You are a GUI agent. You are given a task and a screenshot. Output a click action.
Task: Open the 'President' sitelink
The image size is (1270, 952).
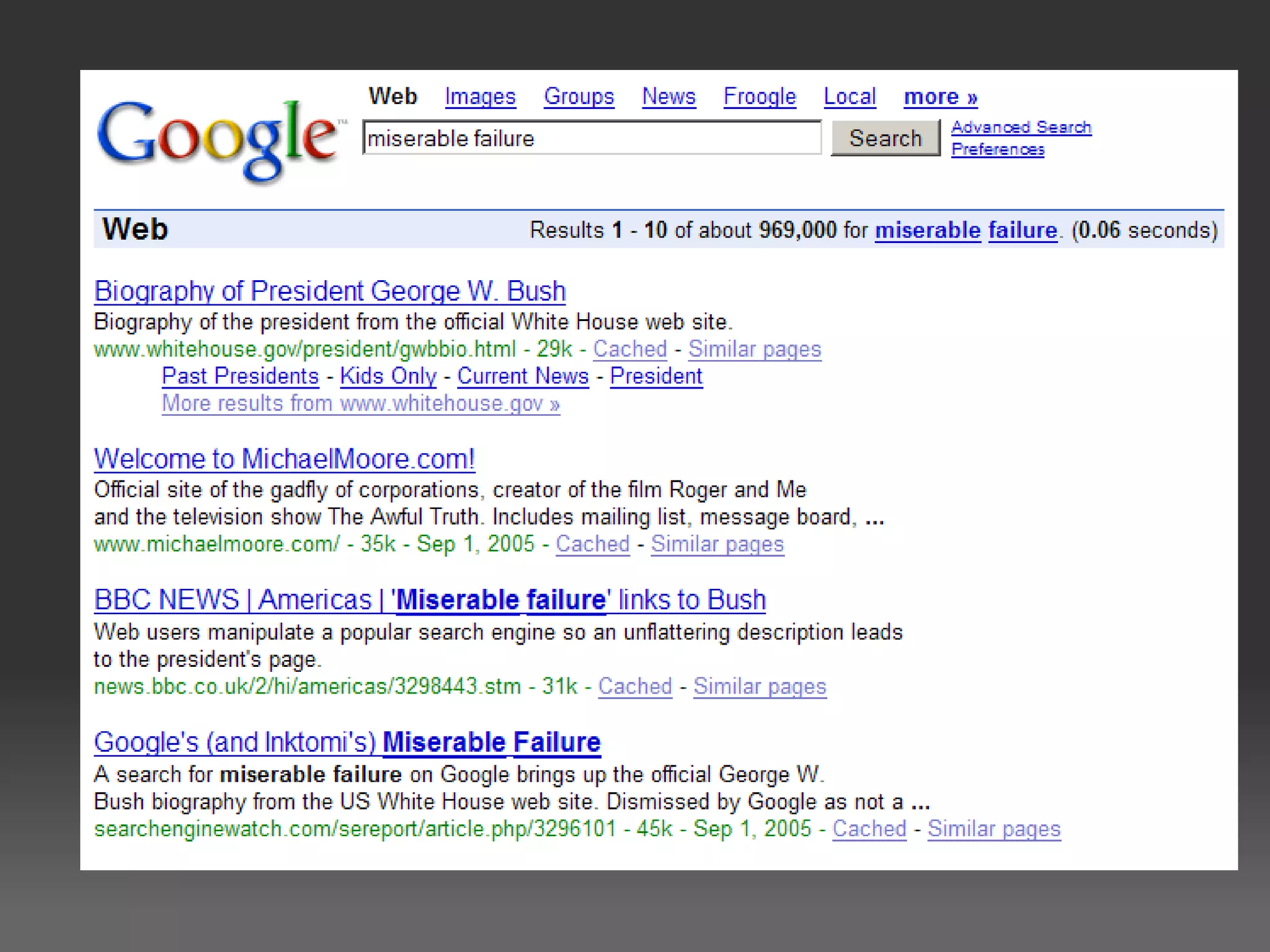tap(656, 376)
